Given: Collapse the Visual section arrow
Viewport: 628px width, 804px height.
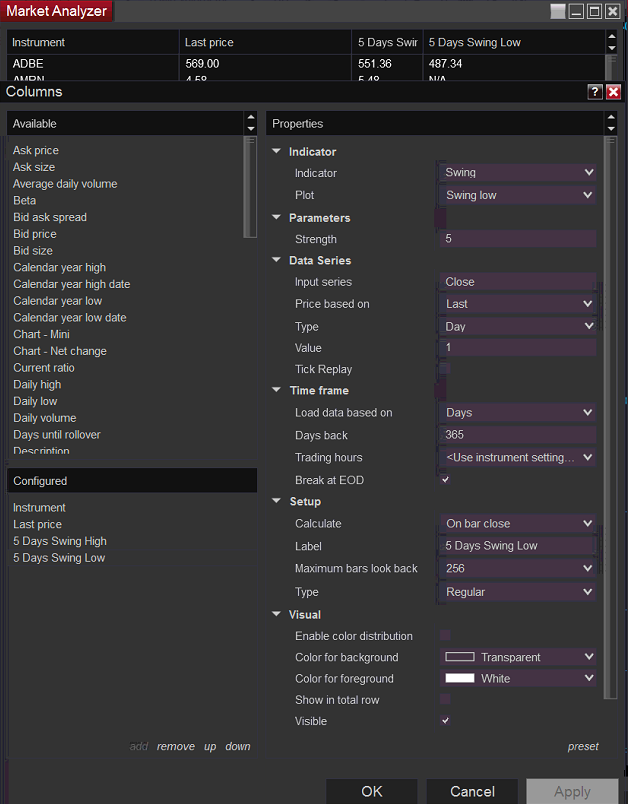Looking at the screenshot, I should (277, 615).
